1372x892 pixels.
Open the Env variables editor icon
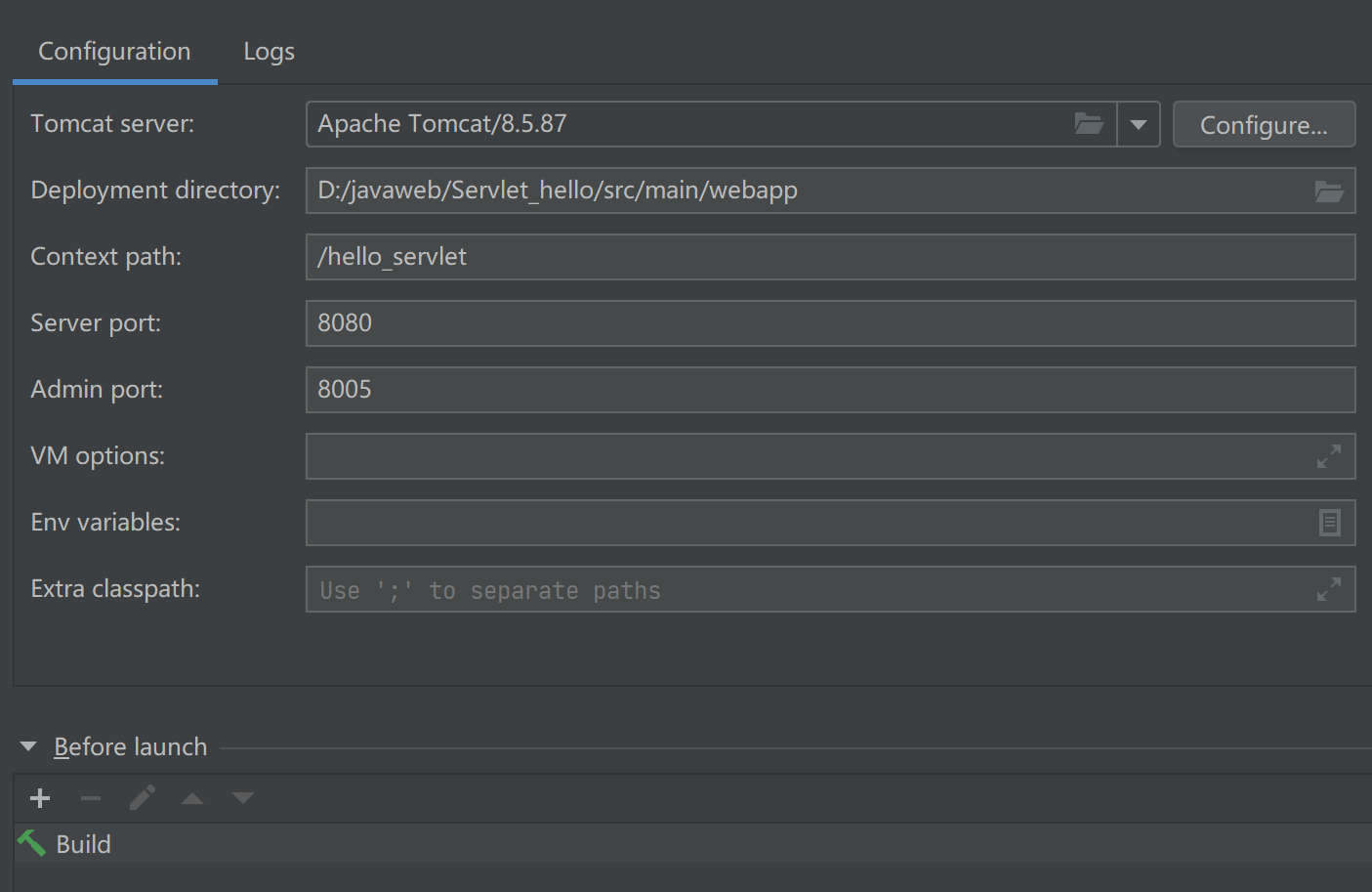tap(1330, 523)
